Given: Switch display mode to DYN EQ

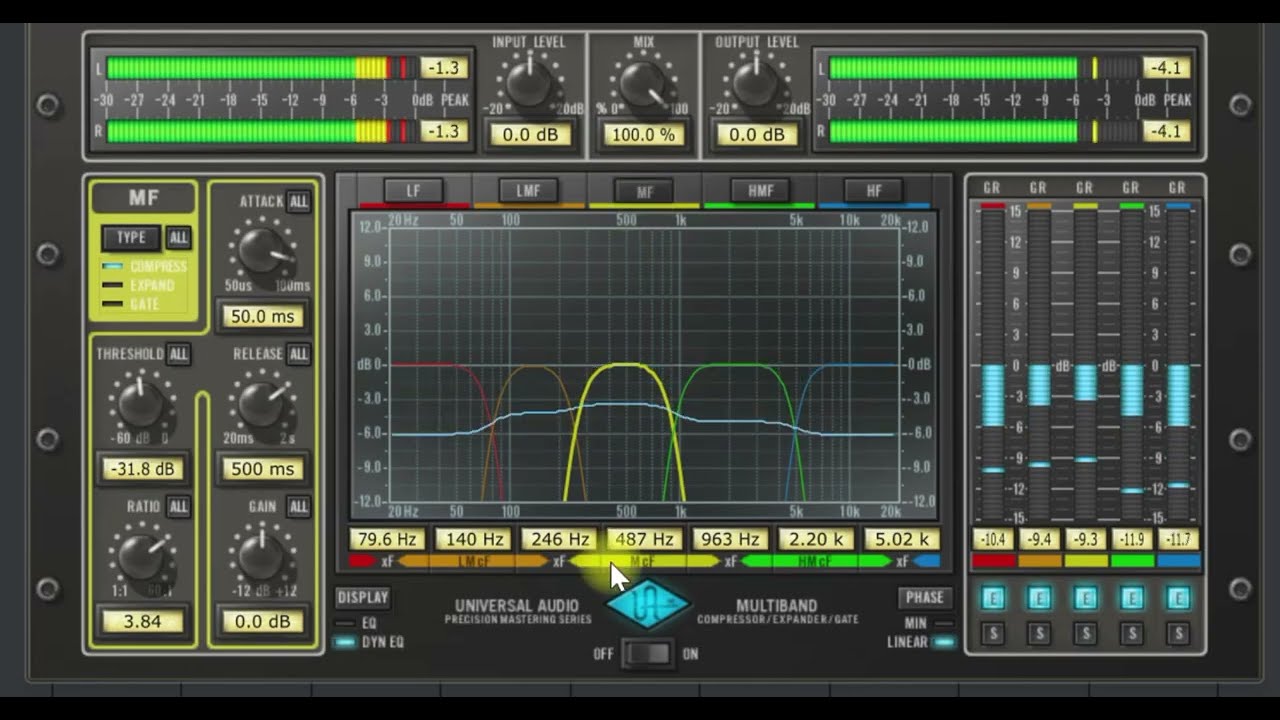Looking at the screenshot, I should [370, 642].
